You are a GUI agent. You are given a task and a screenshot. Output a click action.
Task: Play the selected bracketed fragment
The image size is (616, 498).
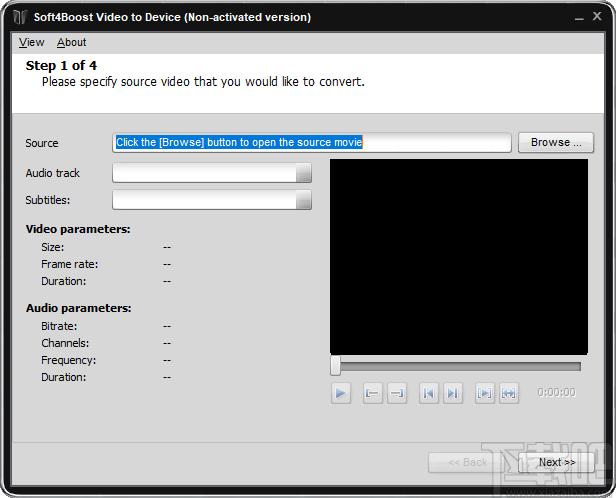484,393
